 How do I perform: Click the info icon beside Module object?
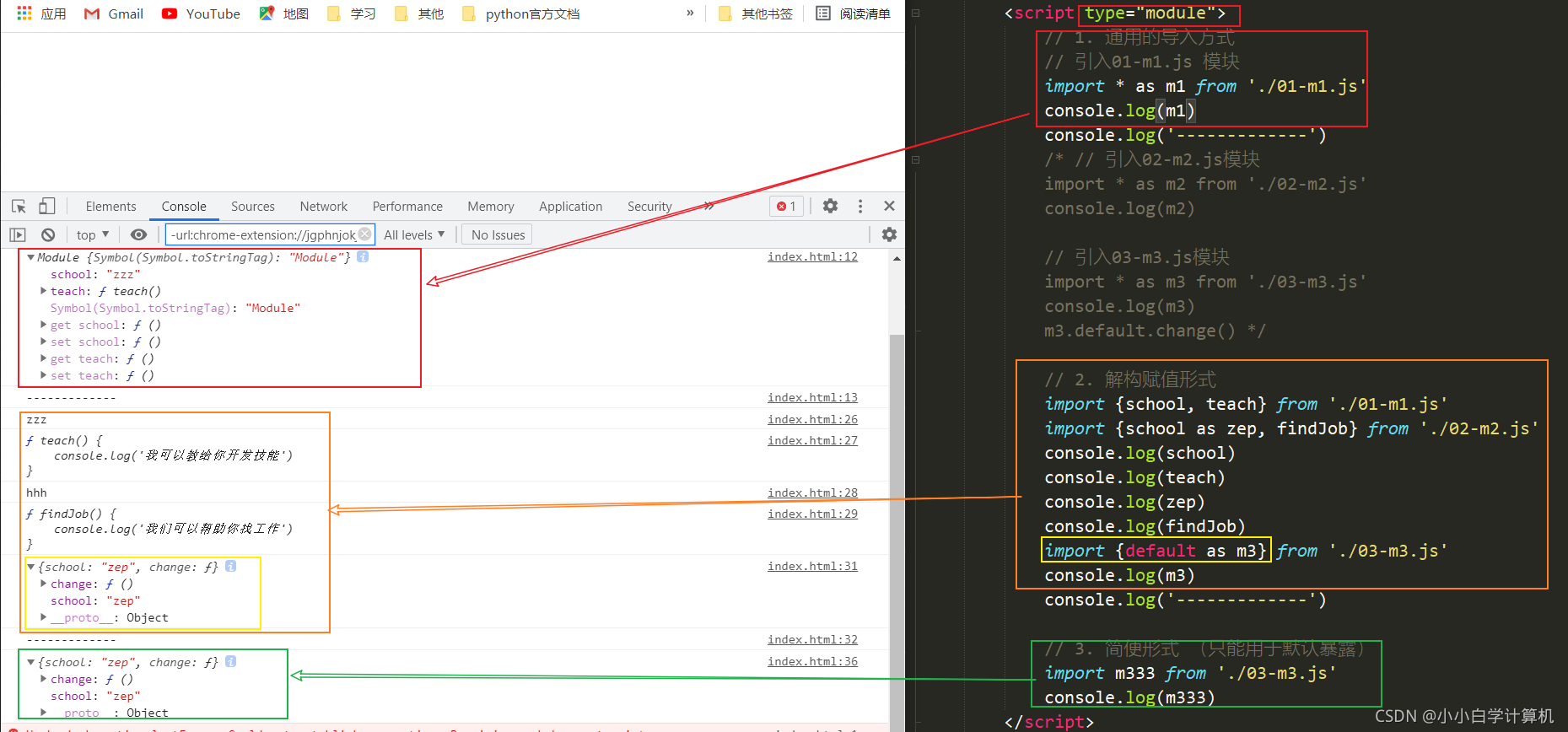pos(363,256)
